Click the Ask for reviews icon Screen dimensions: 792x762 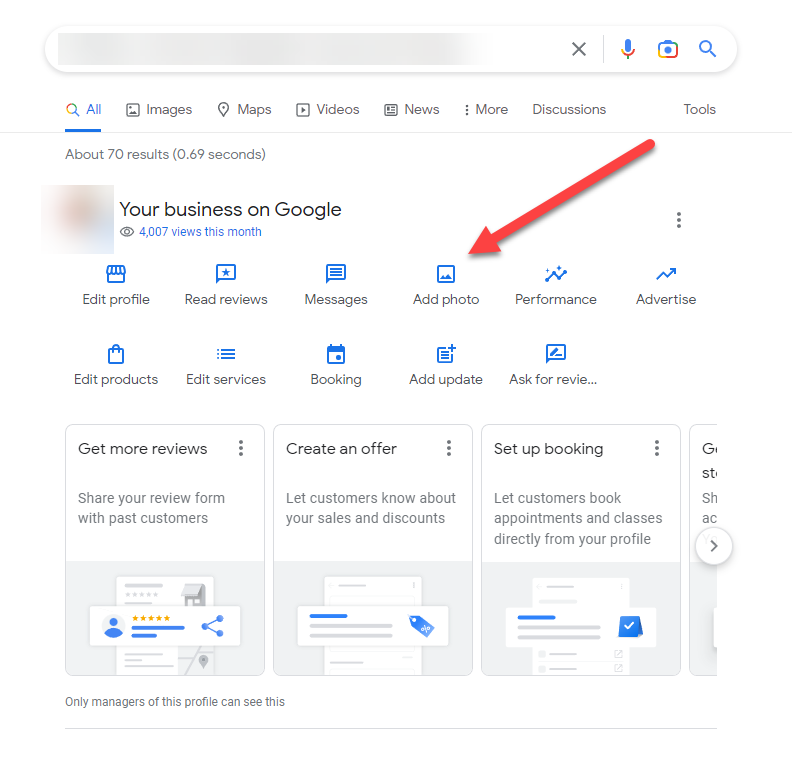click(556, 353)
